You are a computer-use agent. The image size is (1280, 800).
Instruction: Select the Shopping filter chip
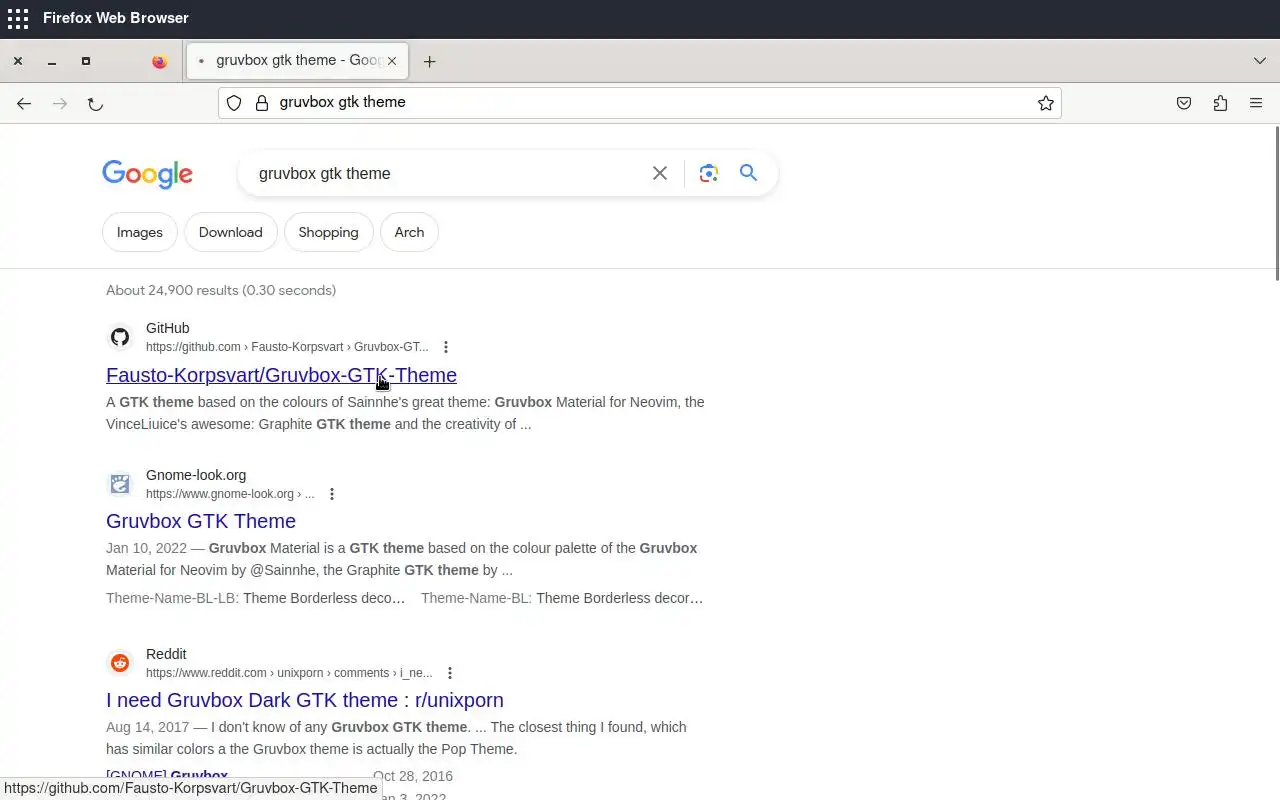click(x=328, y=232)
